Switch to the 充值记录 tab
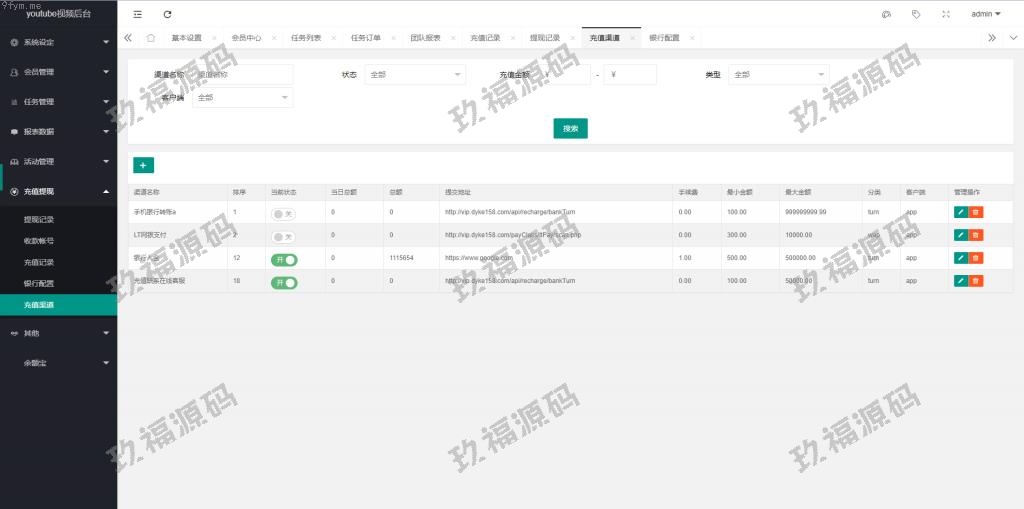Viewport: 1024px width, 509px height. pyautogui.click(x=486, y=38)
